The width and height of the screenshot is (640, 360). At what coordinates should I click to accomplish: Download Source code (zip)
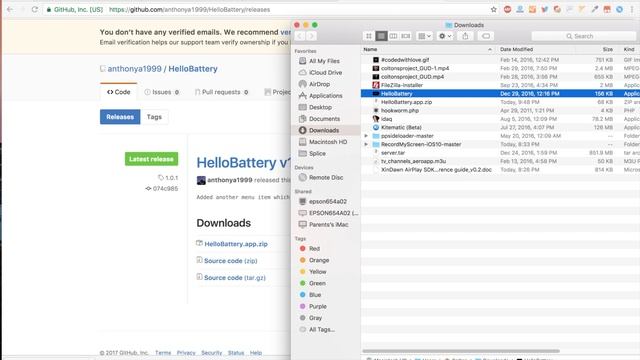(x=231, y=261)
